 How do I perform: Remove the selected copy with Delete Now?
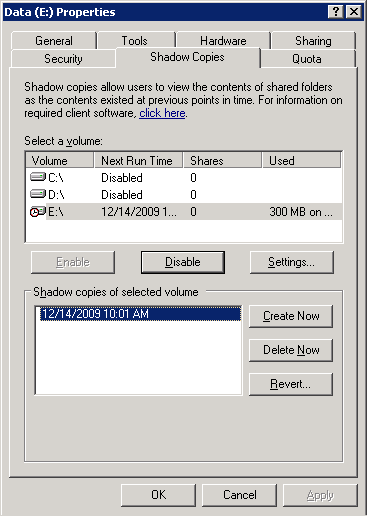coord(291,350)
